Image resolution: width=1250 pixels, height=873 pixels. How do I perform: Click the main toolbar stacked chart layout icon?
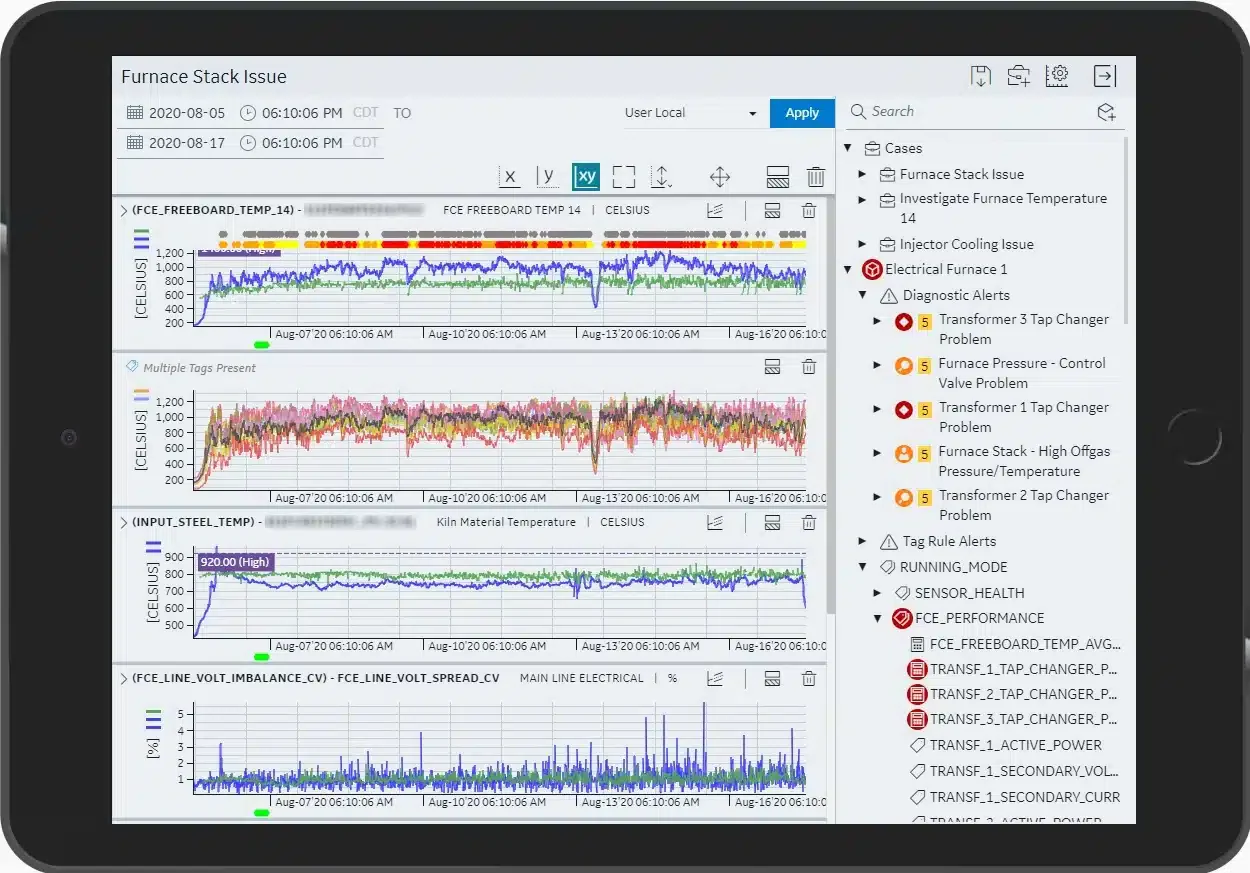(778, 177)
